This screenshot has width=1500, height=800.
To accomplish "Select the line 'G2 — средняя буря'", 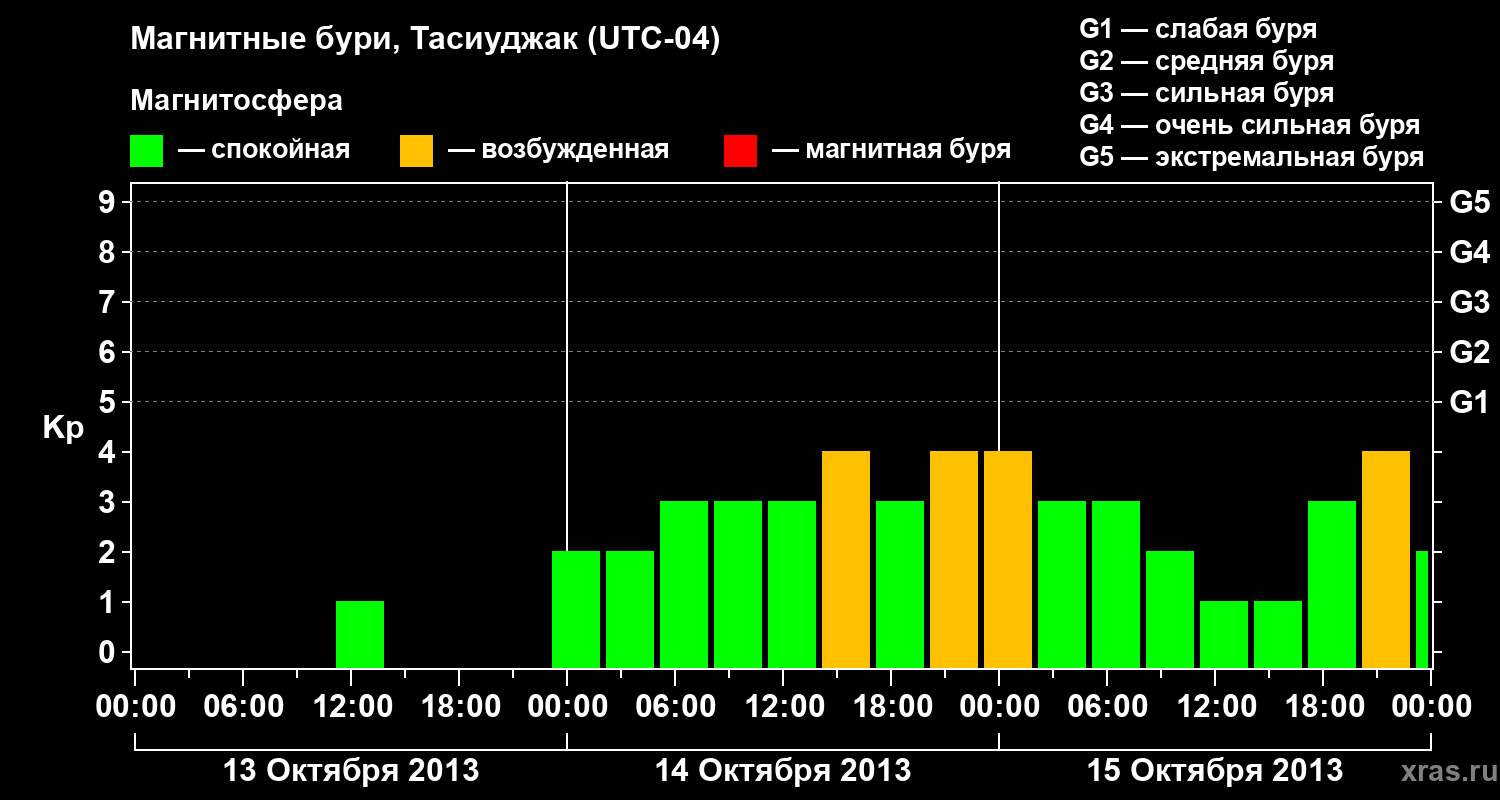I will 1206,61.
